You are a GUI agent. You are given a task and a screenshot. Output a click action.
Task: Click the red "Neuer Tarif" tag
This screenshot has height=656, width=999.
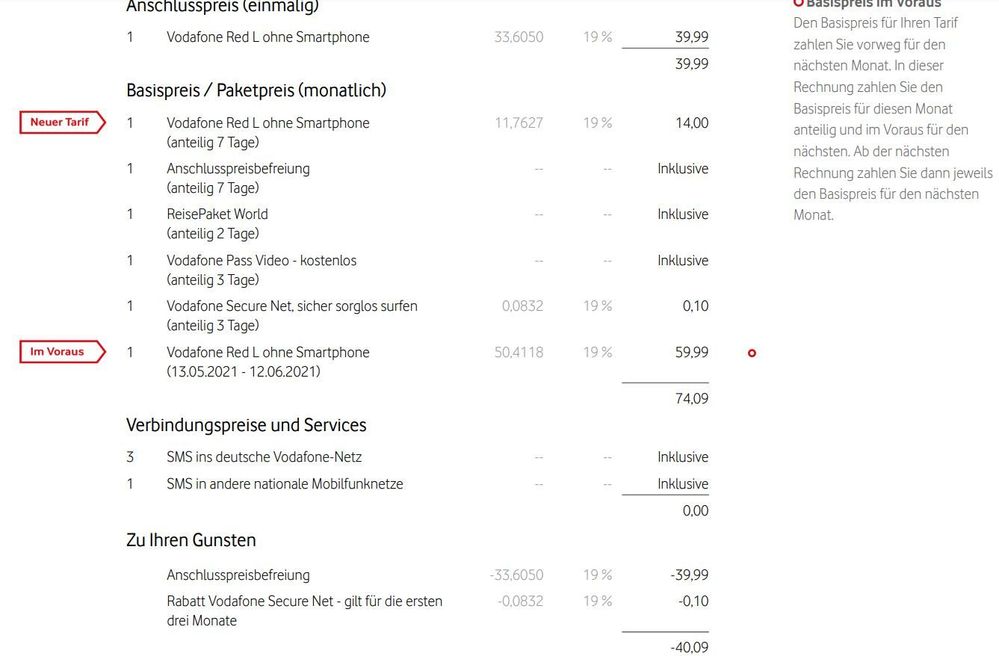pos(61,123)
